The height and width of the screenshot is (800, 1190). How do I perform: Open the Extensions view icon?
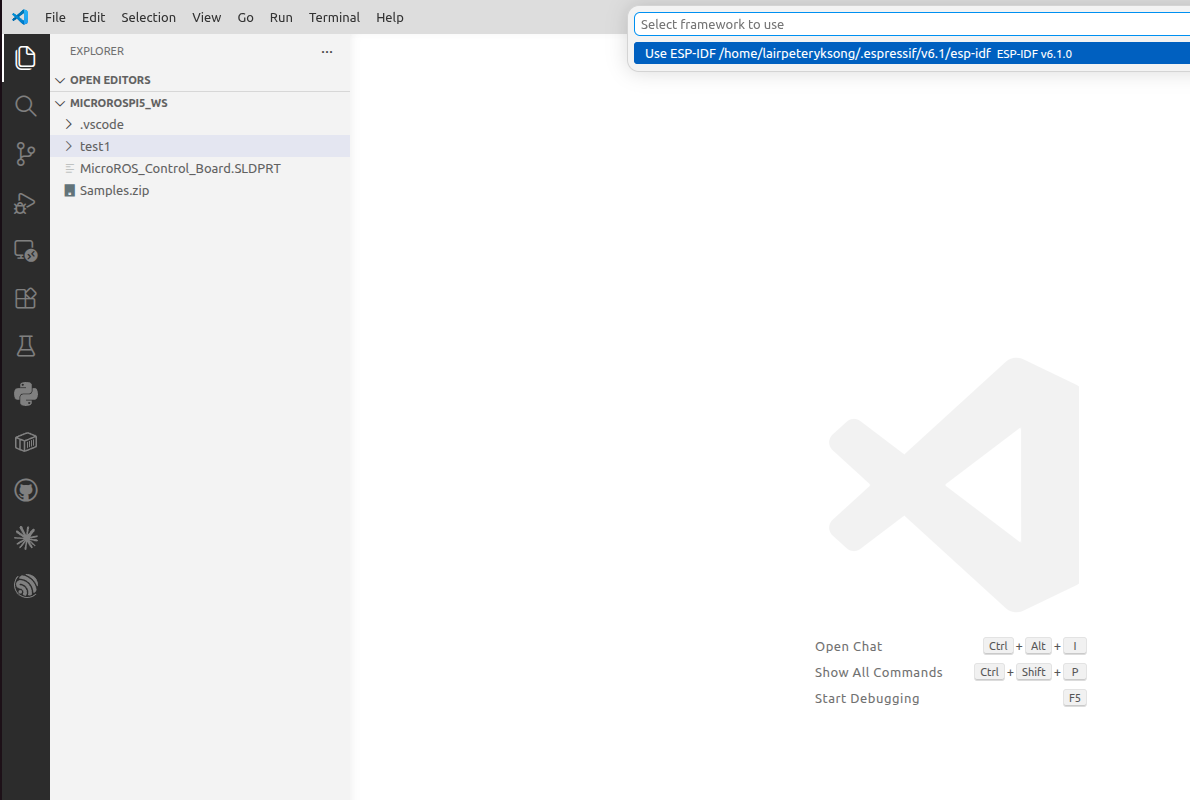[25, 298]
